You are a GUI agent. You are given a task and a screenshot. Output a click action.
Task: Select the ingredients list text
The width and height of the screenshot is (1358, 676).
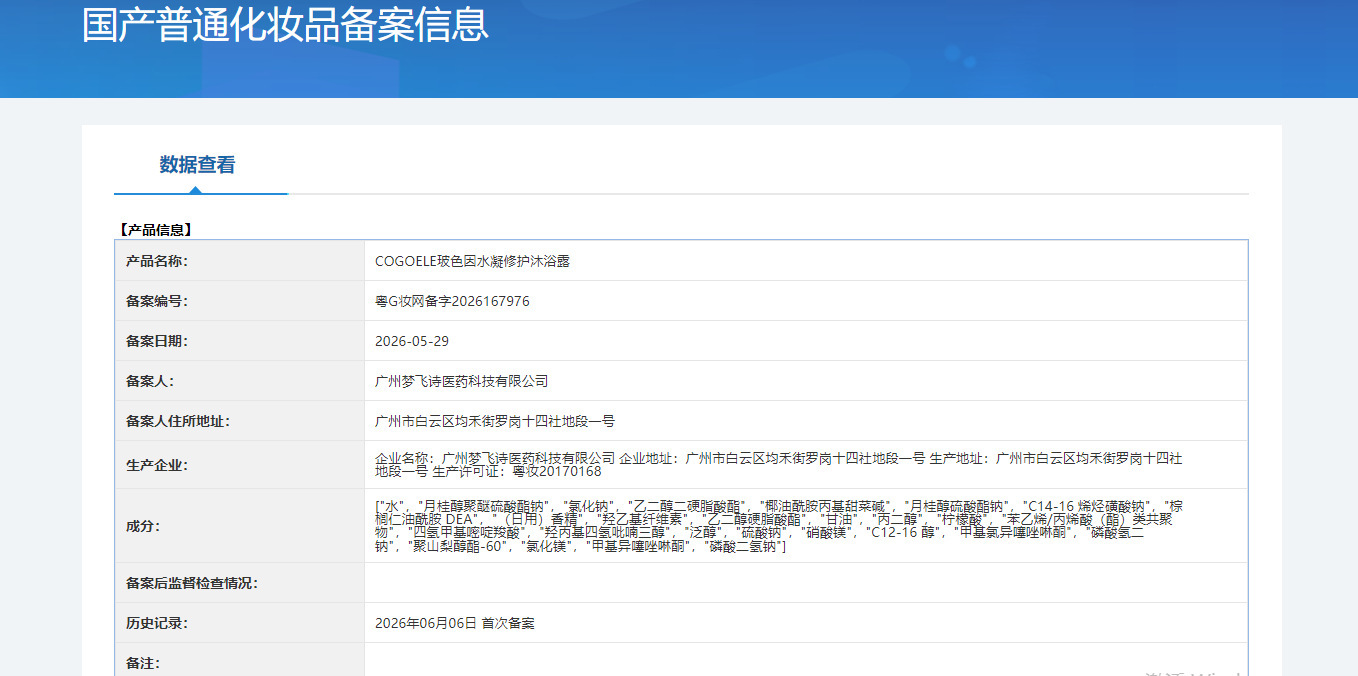778,526
